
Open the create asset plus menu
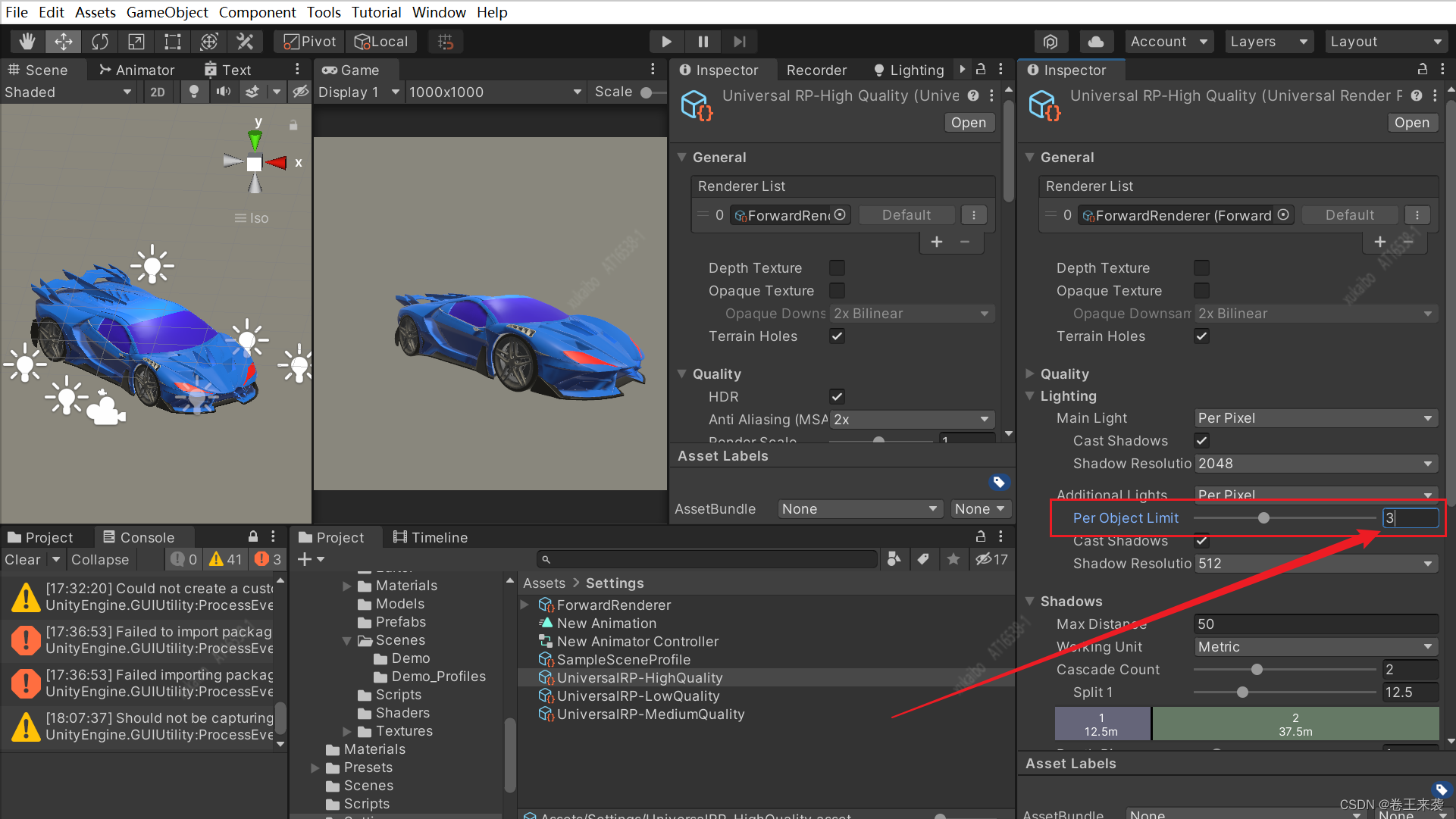[310, 559]
